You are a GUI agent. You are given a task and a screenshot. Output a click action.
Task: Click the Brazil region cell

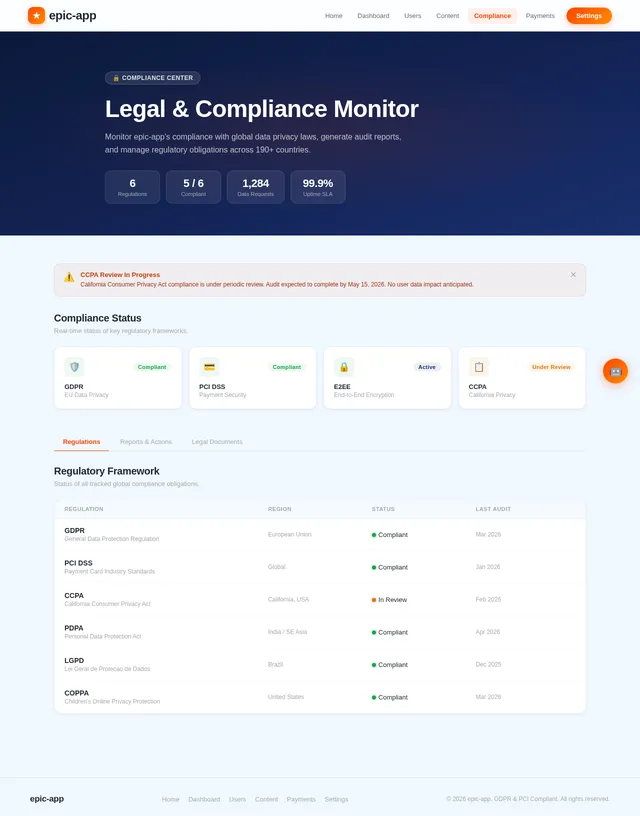click(275, 665)
